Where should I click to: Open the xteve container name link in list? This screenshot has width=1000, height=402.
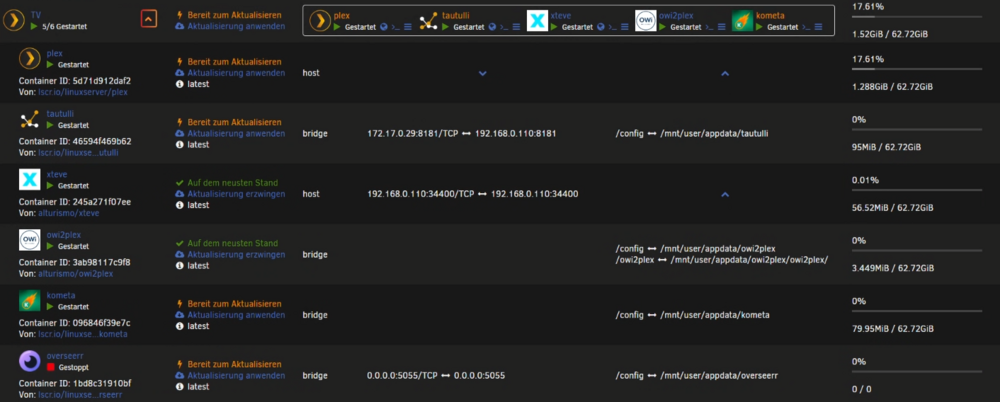click(57, 174)
